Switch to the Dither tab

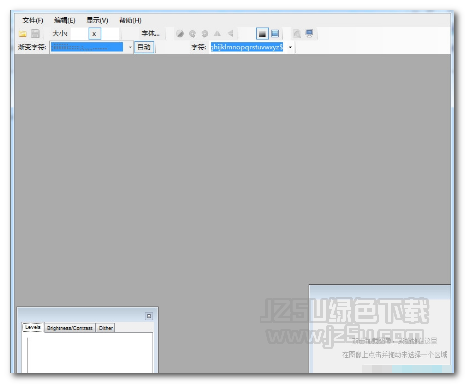tap(106, 328)
